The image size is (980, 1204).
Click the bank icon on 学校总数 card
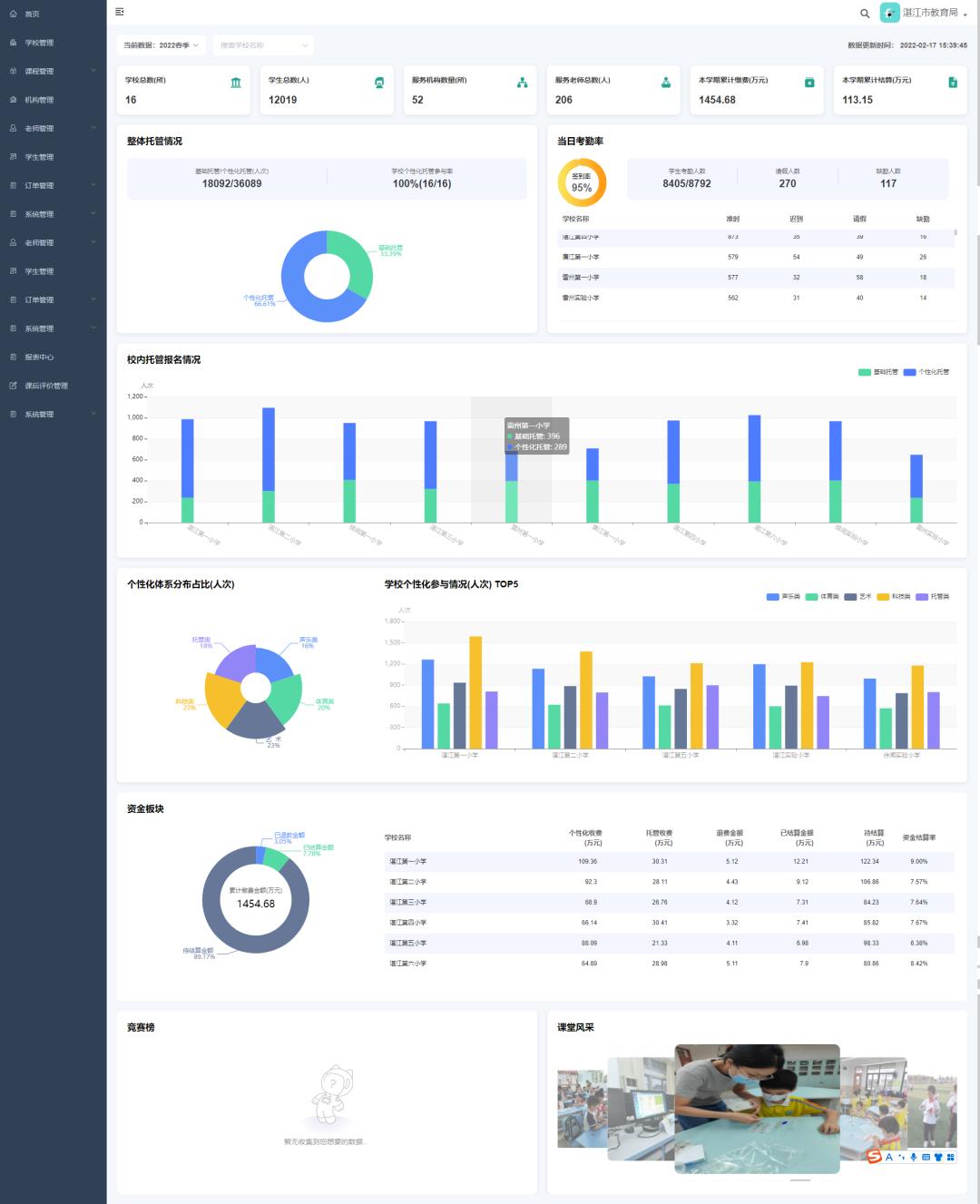[x=236, y=83]
